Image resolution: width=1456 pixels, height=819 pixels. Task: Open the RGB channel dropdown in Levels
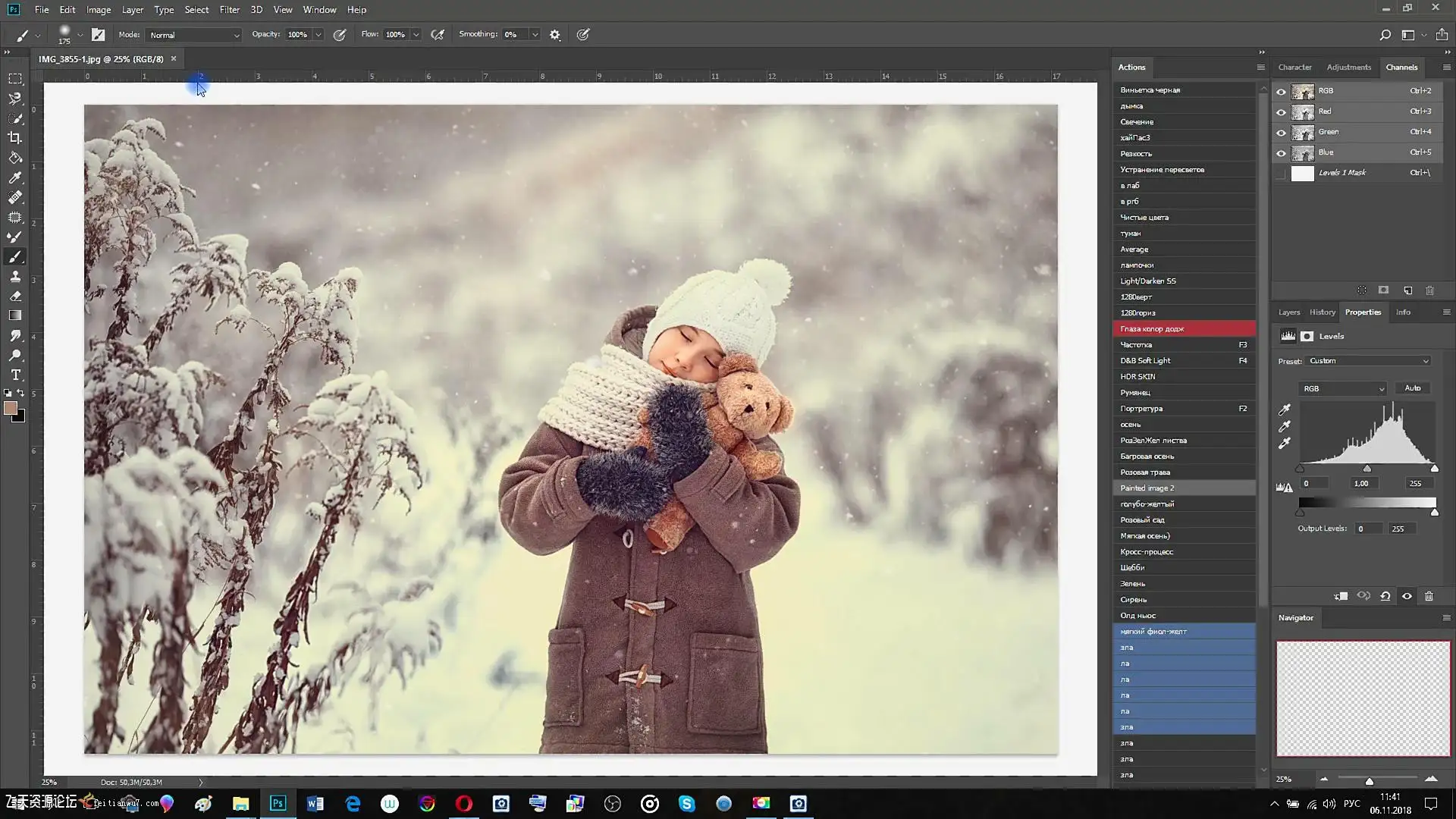click(x=1342, y=388)
